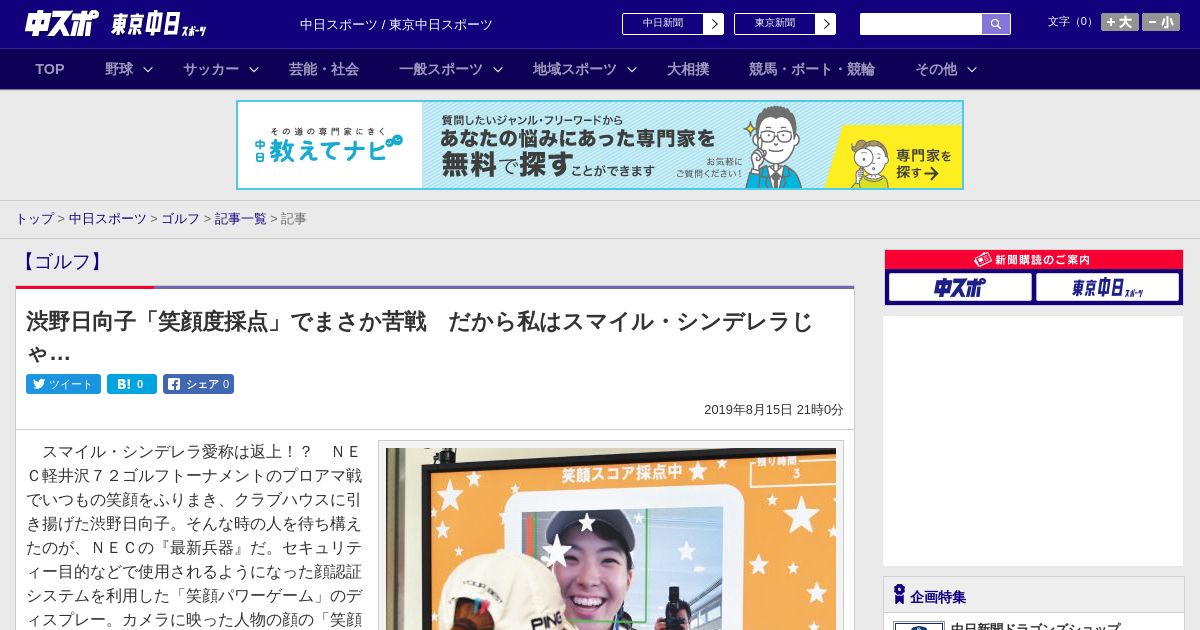Click arrow next to 東京新聞
Viewport: 1200px width, 630px height.
(826, 24)
